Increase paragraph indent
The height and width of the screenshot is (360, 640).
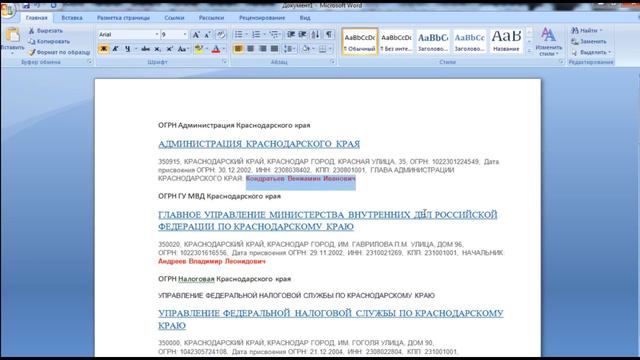point(302,34)
